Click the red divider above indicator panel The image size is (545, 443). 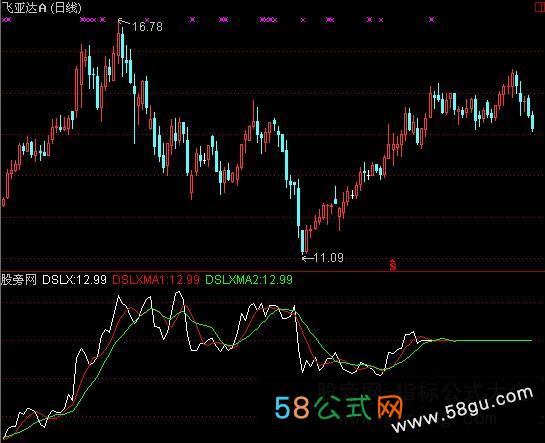pos(272,271)
